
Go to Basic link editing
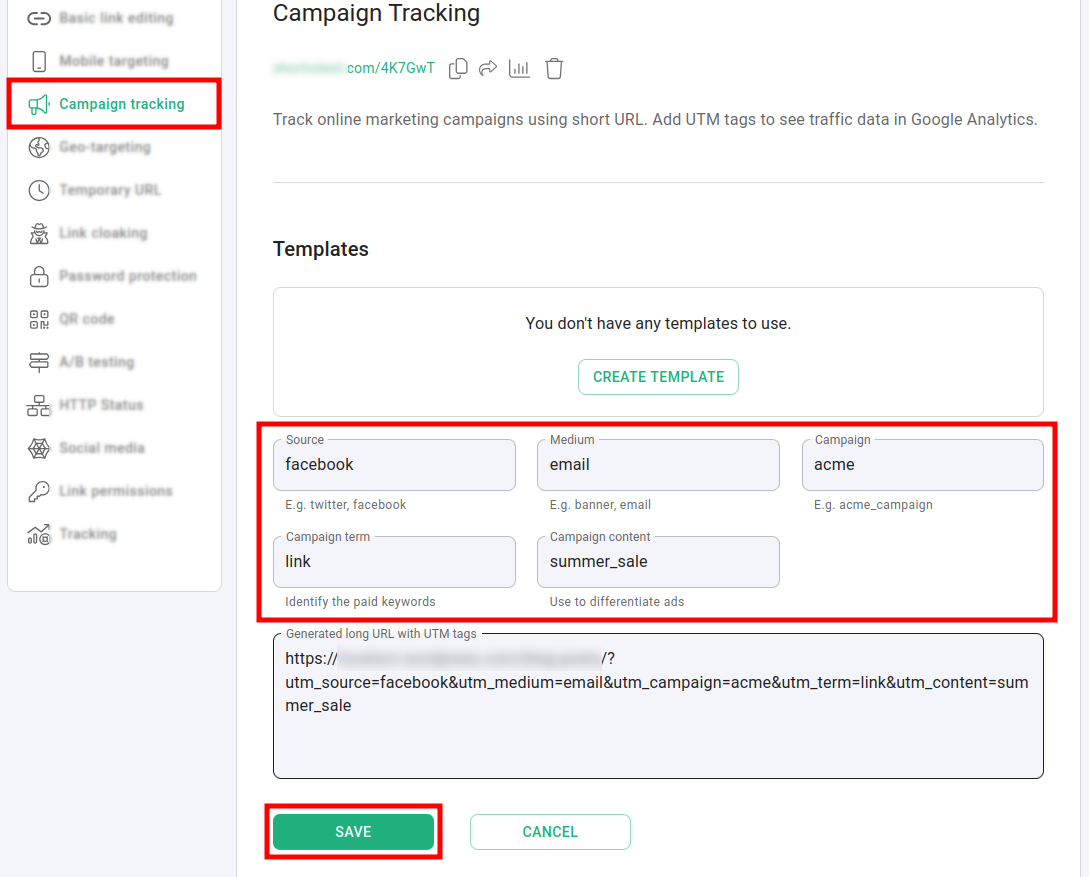click(115, 18)
